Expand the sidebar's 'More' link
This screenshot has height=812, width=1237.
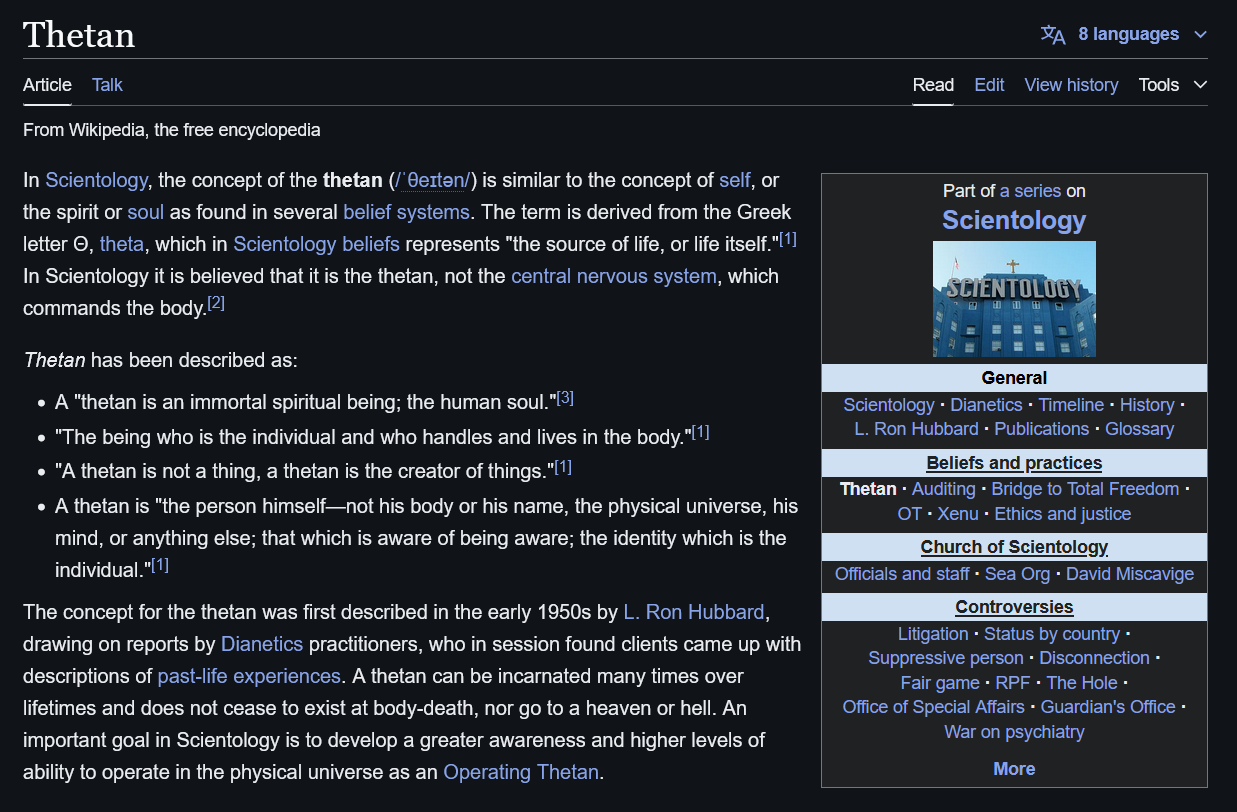1014,769
